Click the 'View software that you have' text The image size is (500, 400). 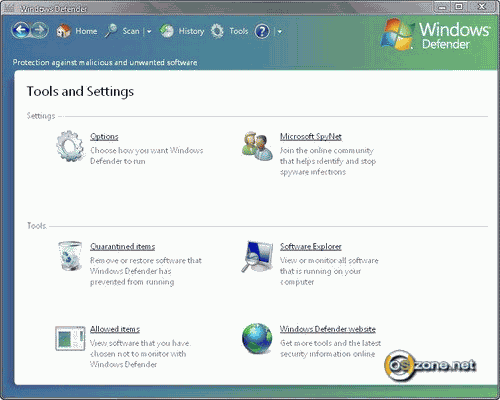140,343
